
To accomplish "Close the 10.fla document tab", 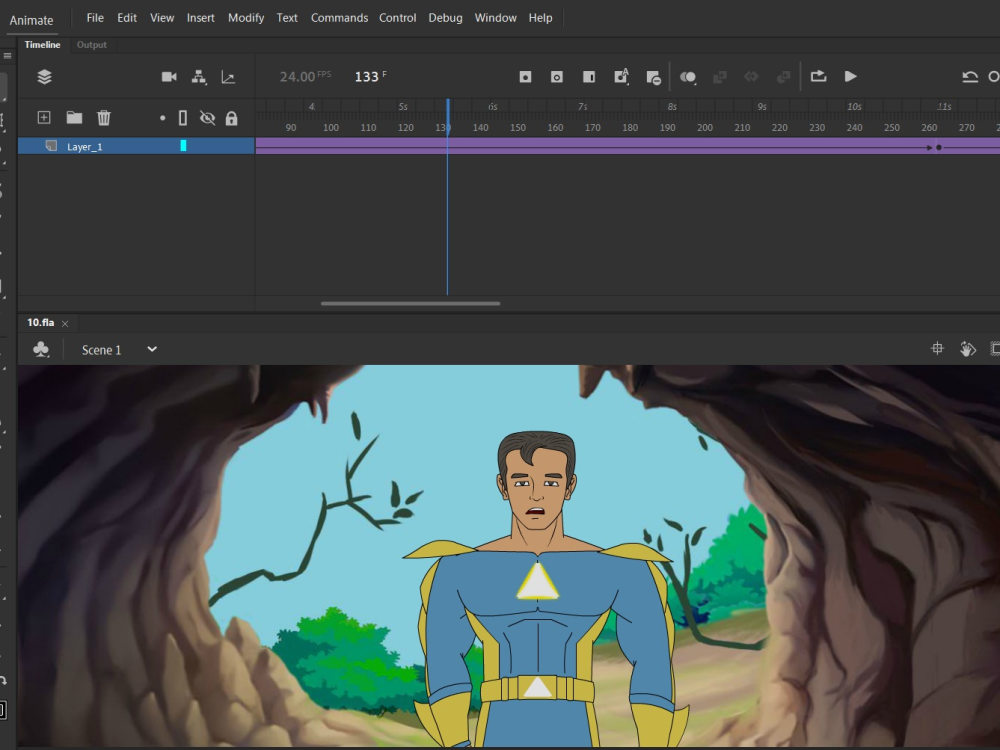I will 65,324.
